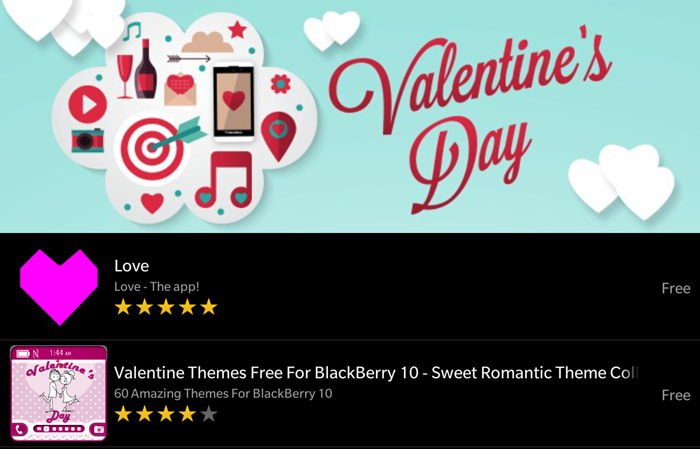
Task: Click Free price for Valentine Themes
Action: click(676, 395)
